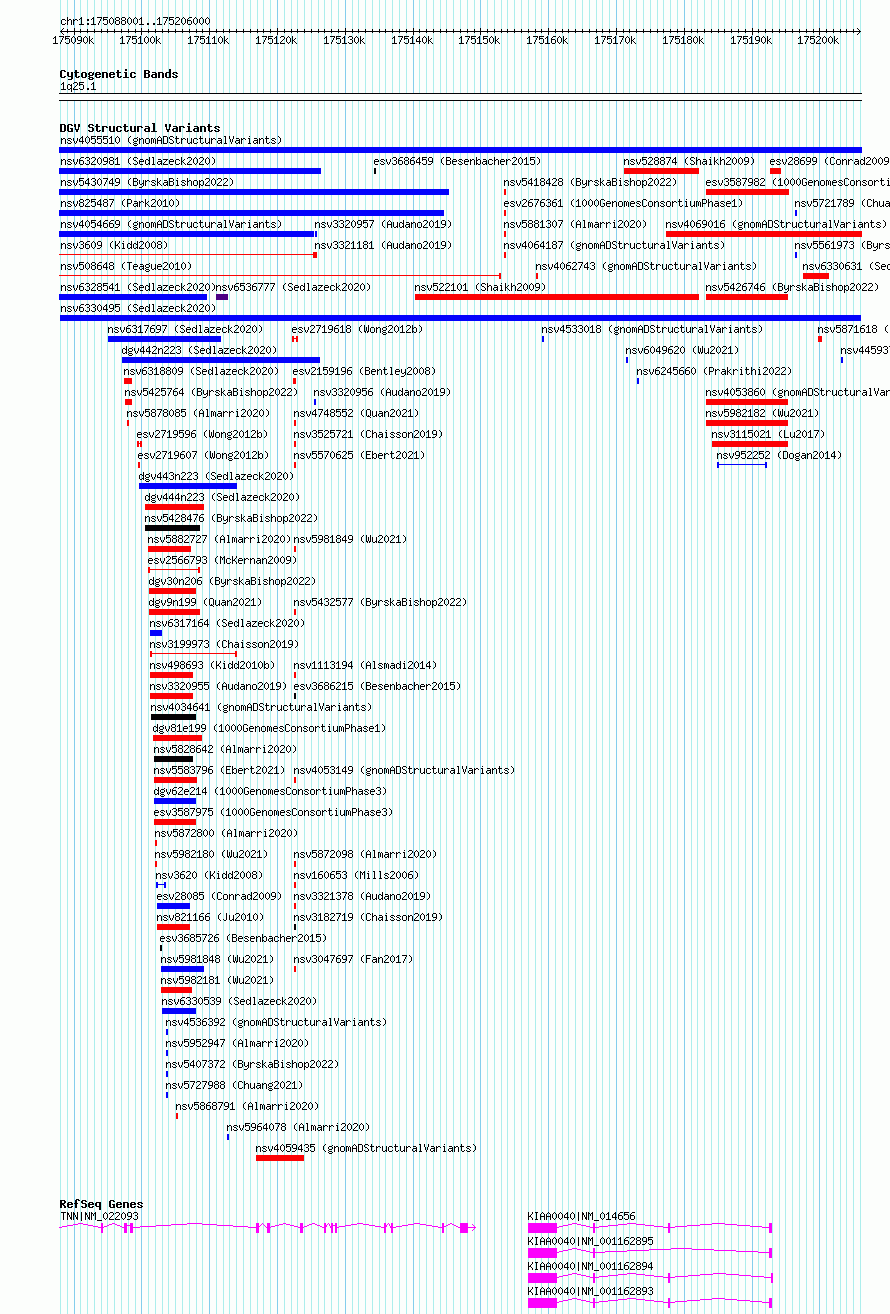This screenshot has width=890, height=1314.
Task: Click esv2719618 Wong2012b variant label
Action: (x=358, y=329)
